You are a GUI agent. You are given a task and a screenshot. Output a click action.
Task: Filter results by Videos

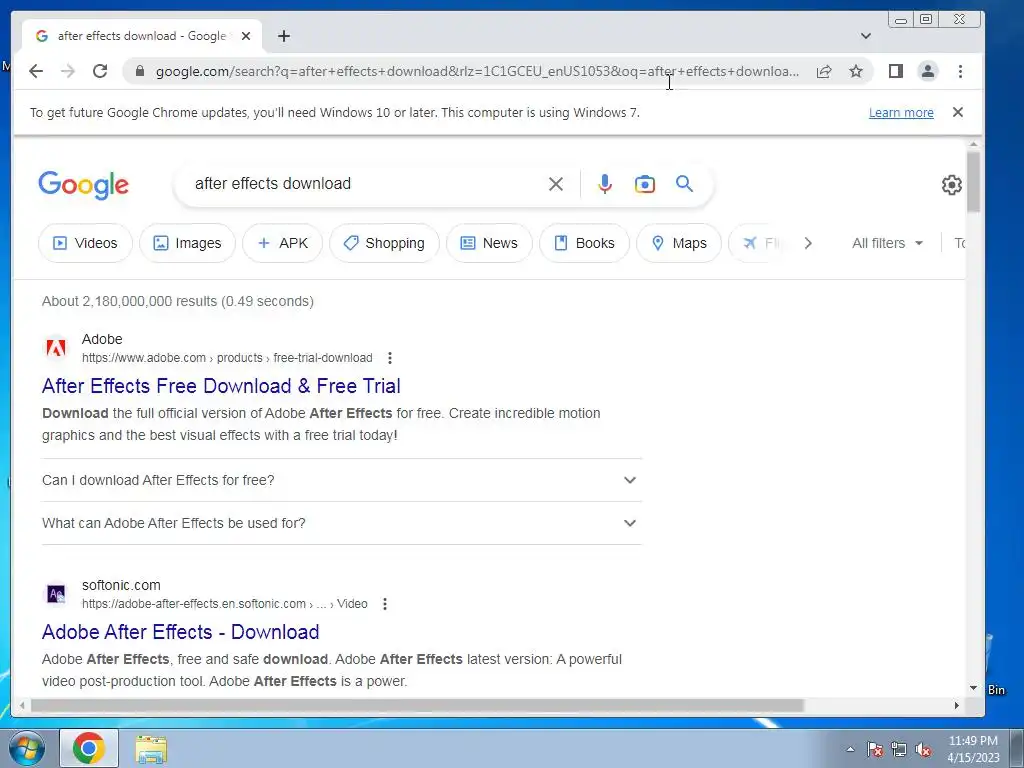tap(85, 243)
